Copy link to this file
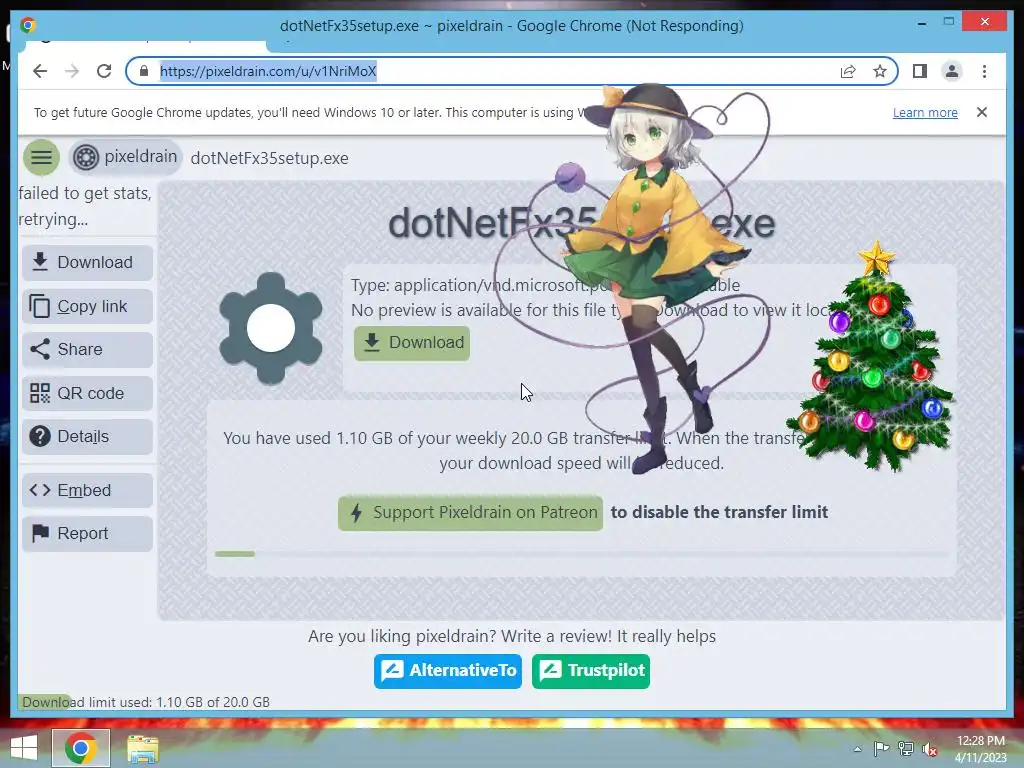Image resolution: width=1024 pixels, height=768 pixels. 88,306
